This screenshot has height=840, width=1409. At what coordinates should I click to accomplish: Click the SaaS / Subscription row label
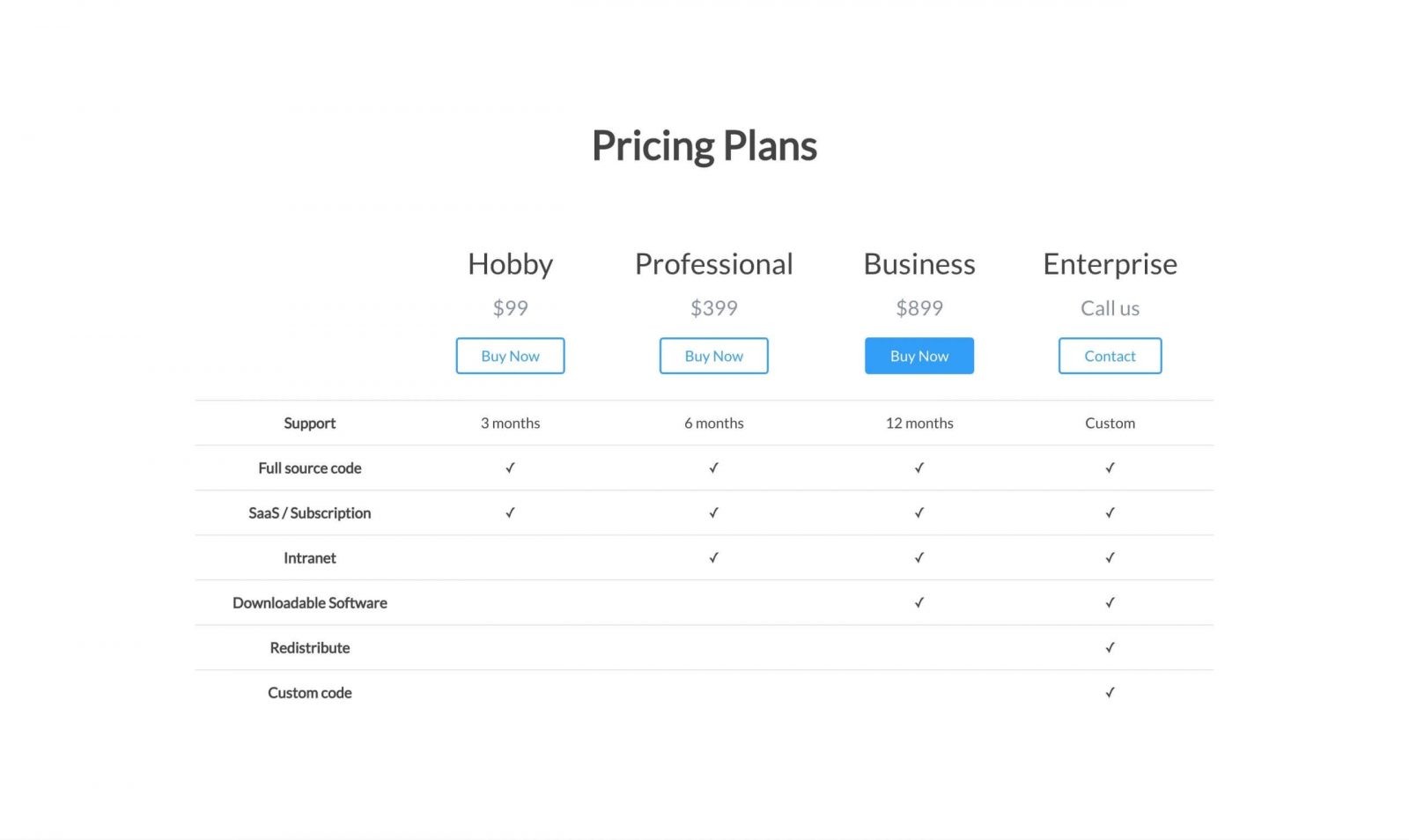pyautogui.click(x=309, y=512)
